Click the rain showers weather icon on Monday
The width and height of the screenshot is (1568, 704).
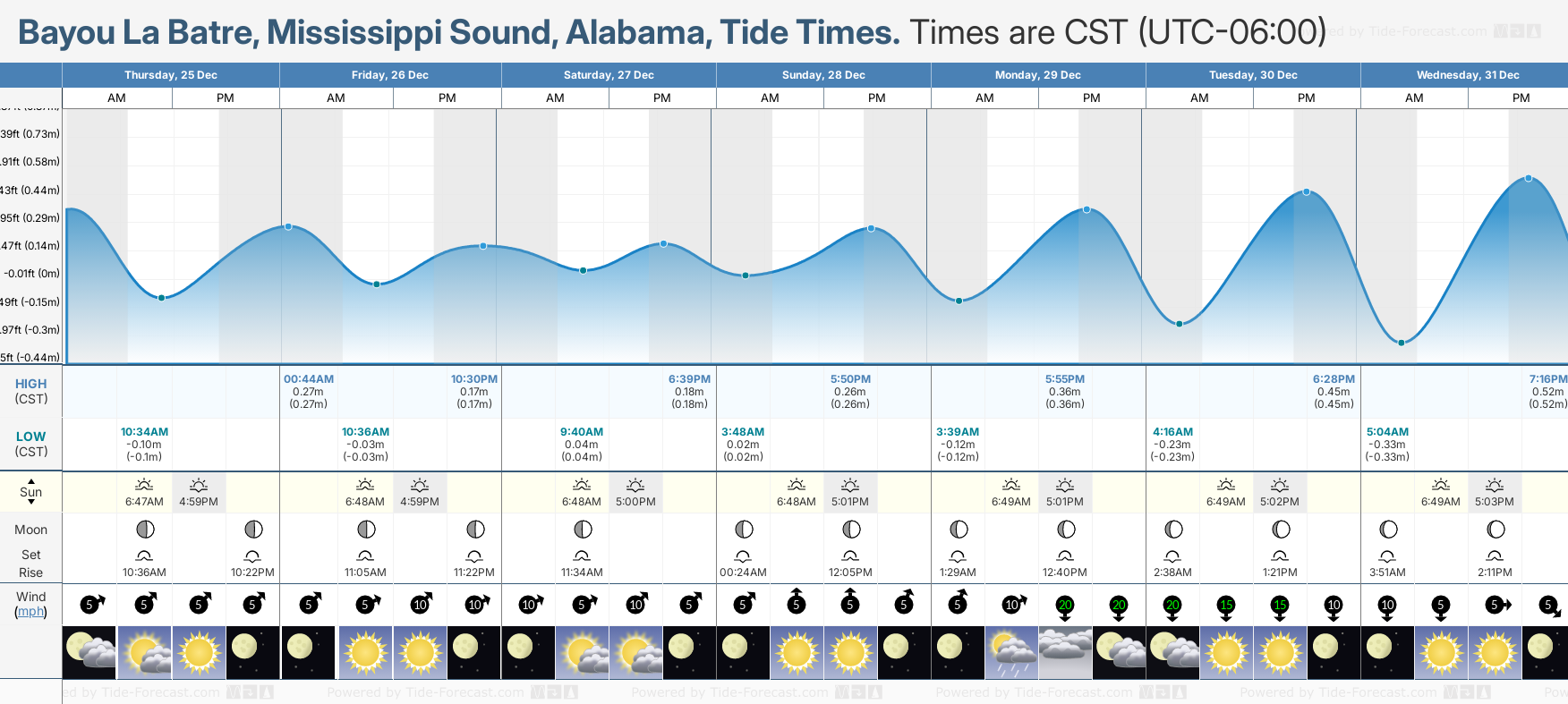tap(1011, 652)
